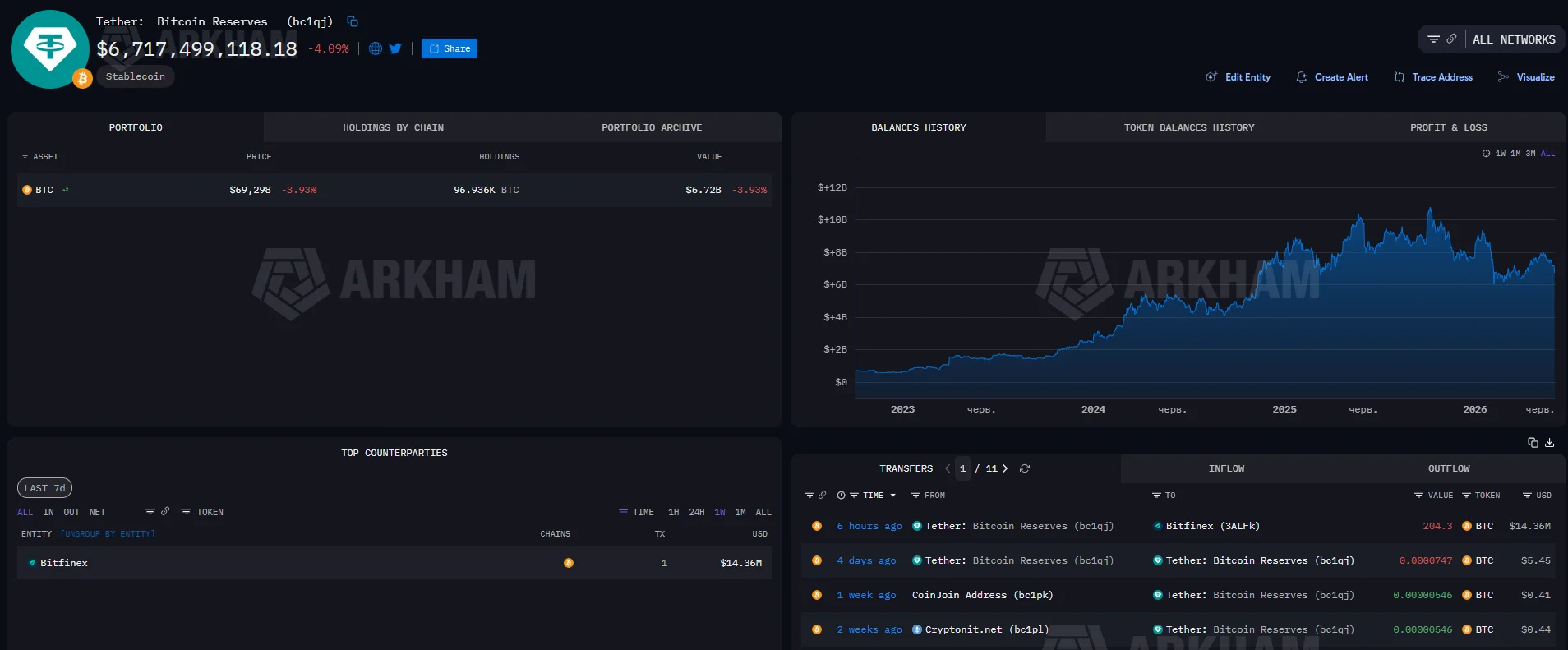Screen dimensions: 1568x650
Task: Set balance chart range to ALL
Action: (x=1547, y=154)
